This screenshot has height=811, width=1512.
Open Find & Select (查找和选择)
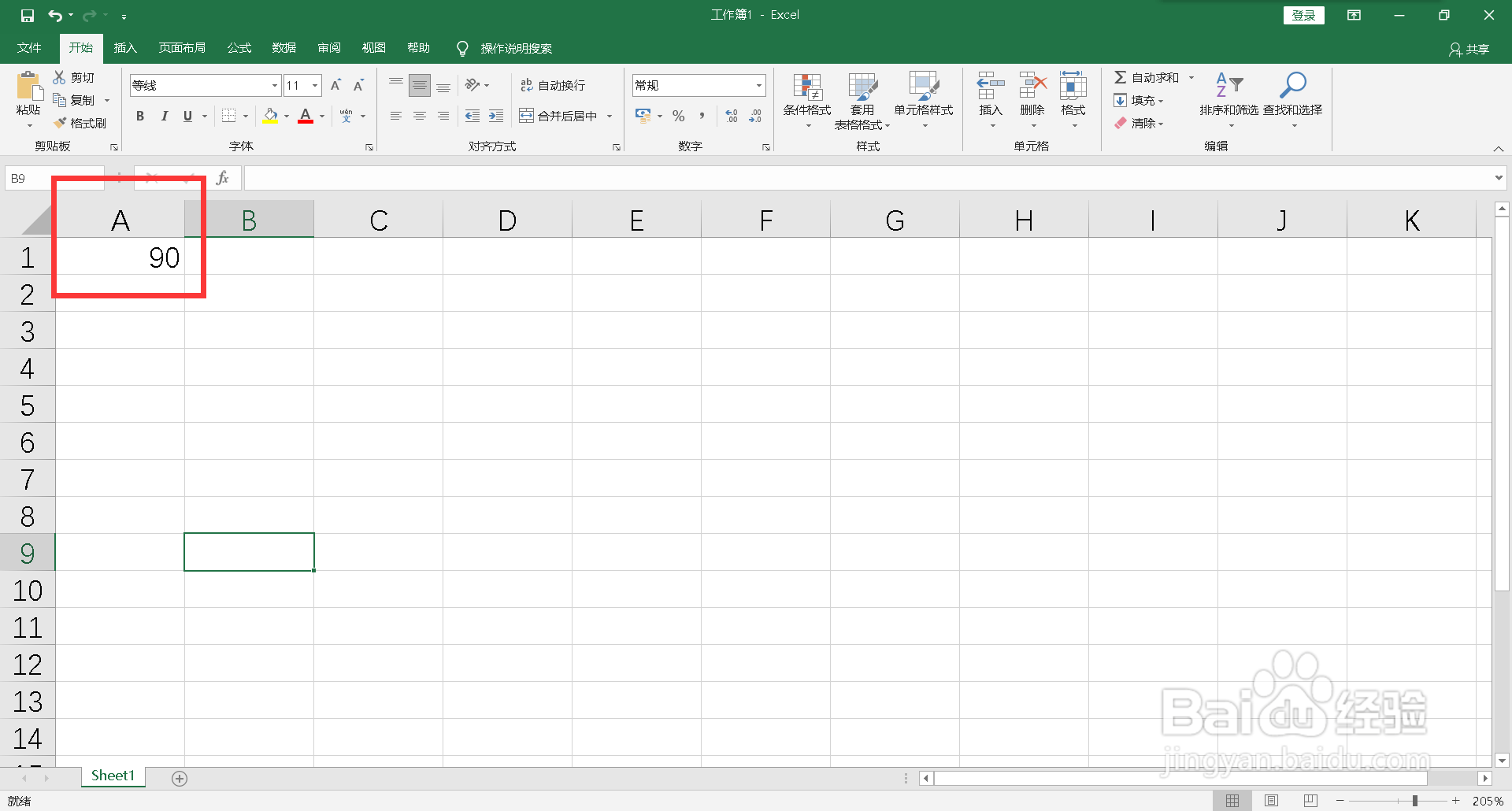(x=1293, y=100)
